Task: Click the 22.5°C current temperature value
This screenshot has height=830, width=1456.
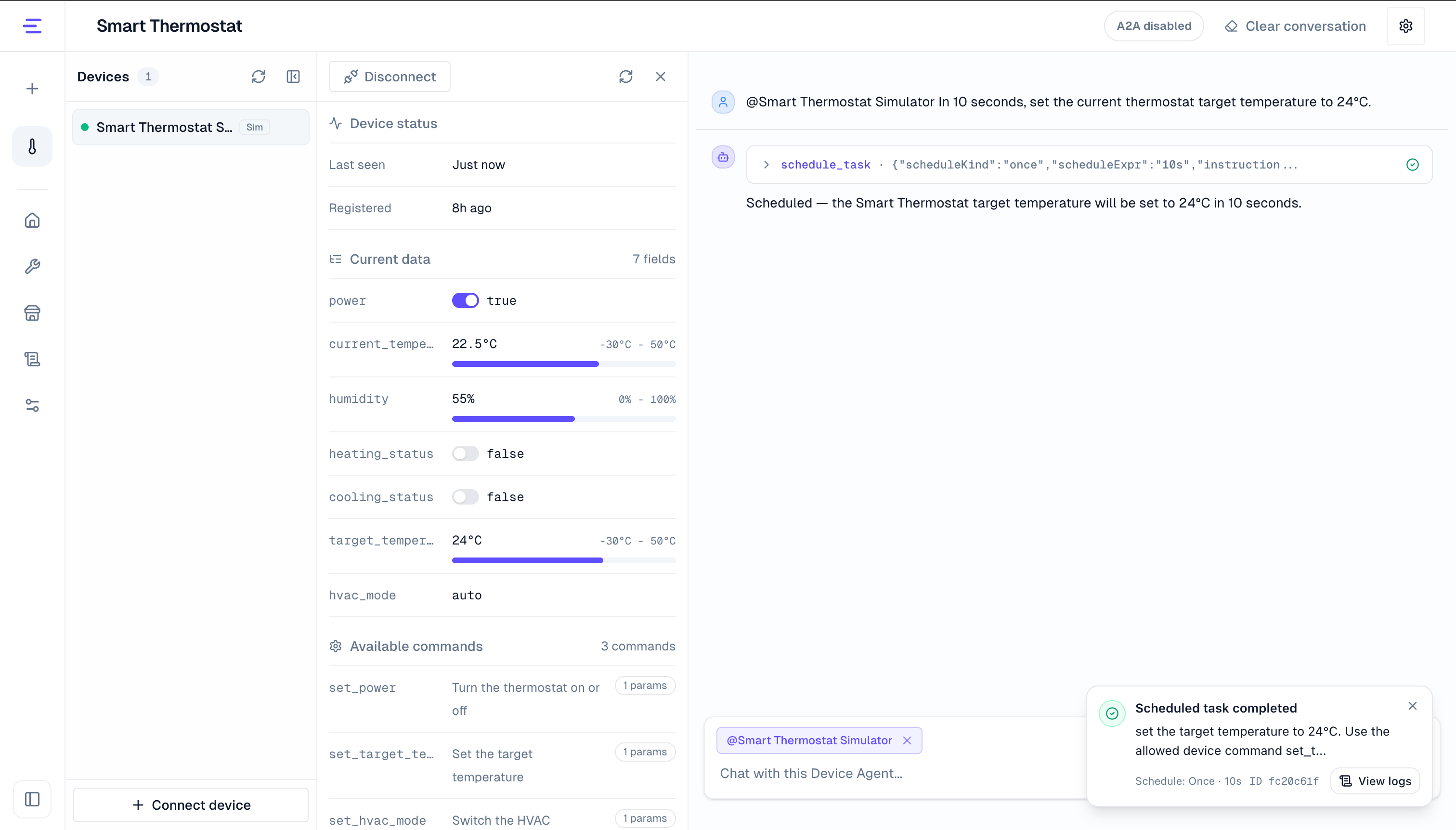Action: [x=474, y=344]
